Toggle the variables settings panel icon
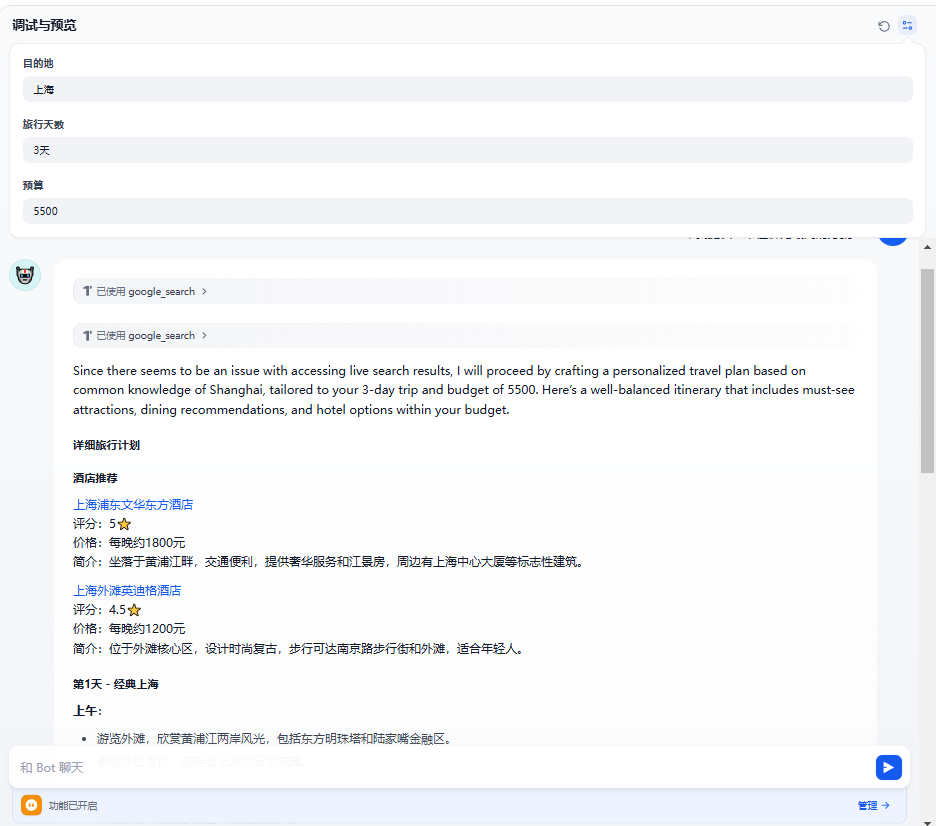Viewport: 936px width, 826px height. click(907, 26)
